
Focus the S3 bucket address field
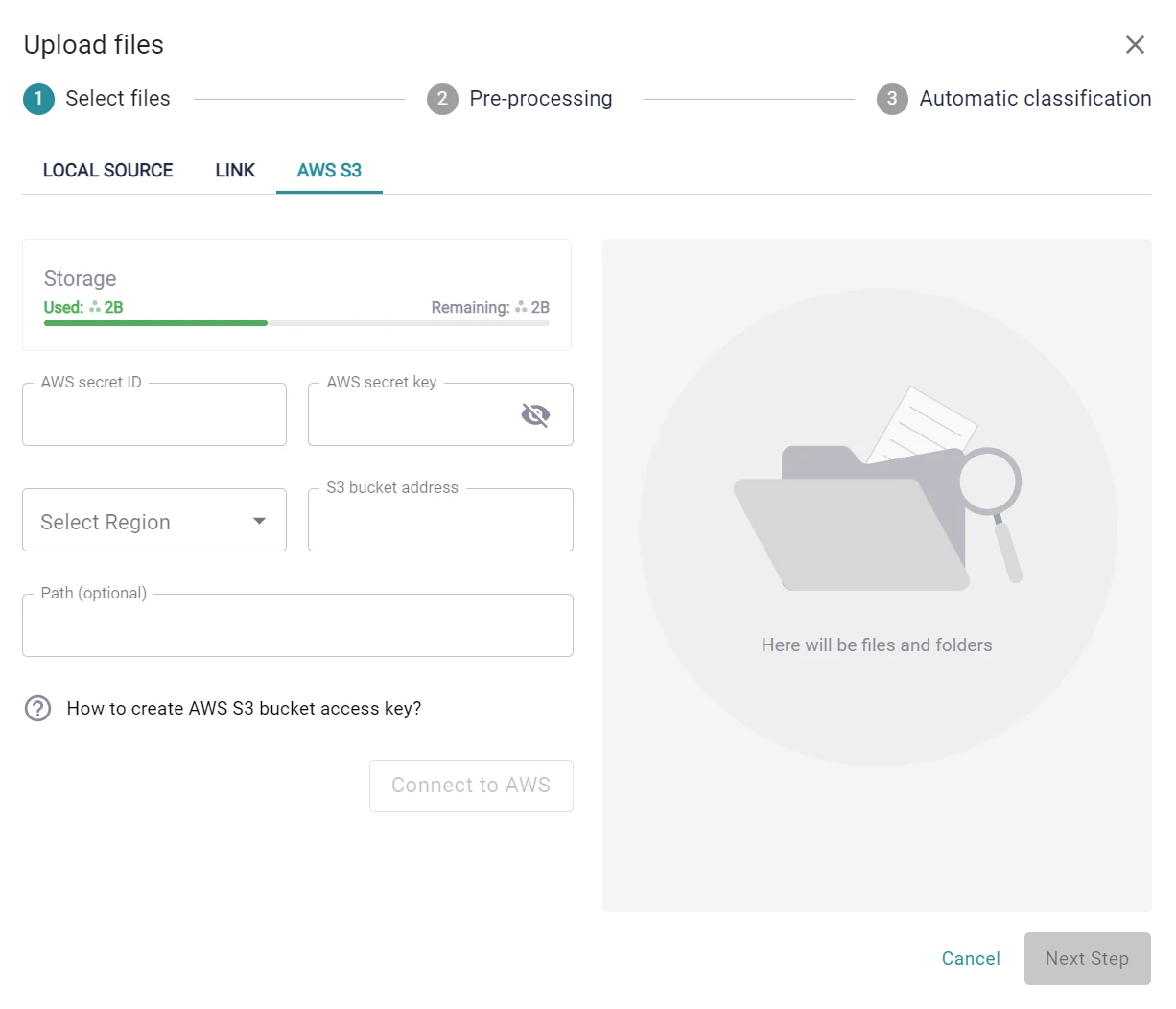coord(440,520)
